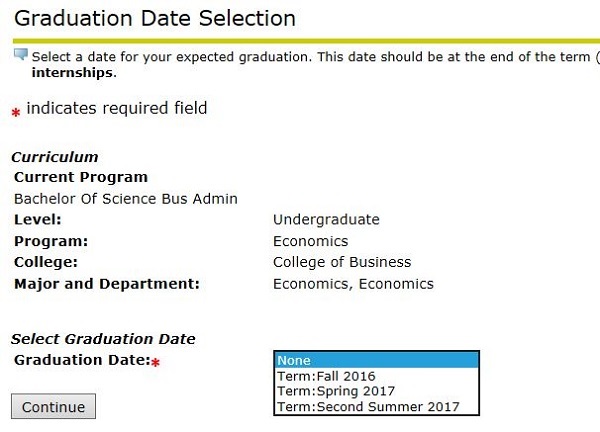
Task: Click the Continue button
Action: click(53, 406)
